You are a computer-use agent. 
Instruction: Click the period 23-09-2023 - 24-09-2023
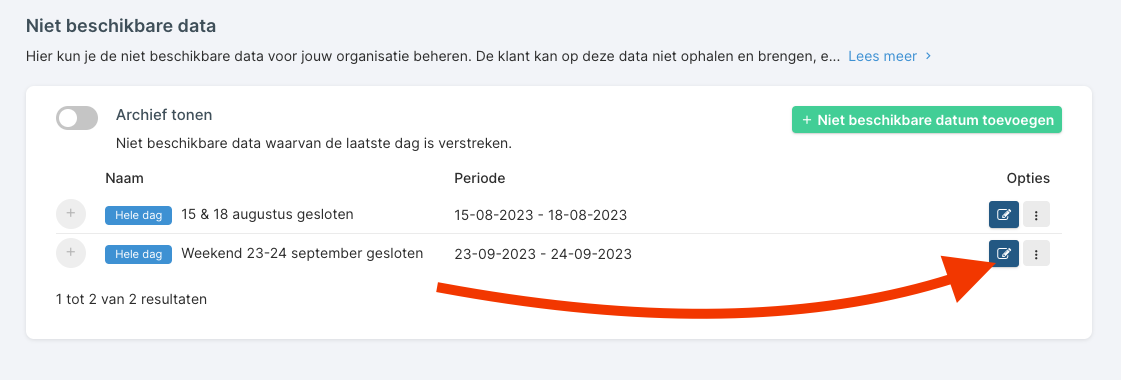[543, 254]
